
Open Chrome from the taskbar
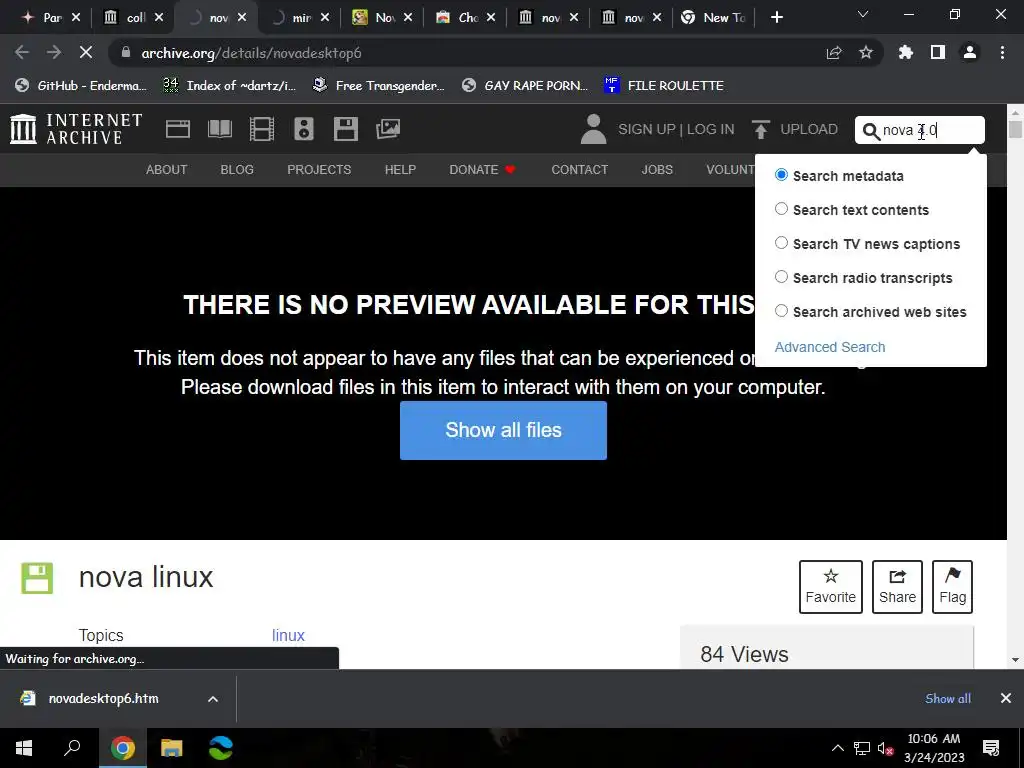point(122,748)
